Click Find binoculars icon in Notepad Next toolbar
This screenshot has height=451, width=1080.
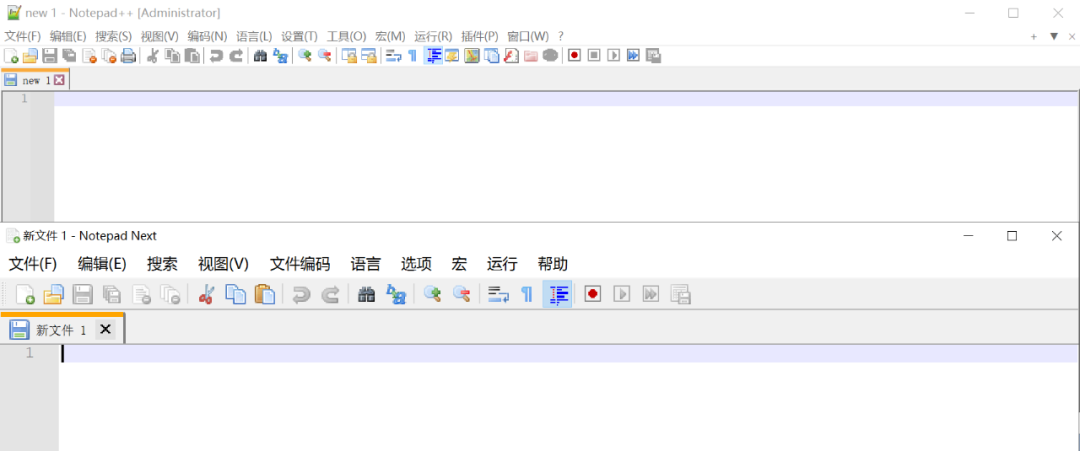coord(366,294)
